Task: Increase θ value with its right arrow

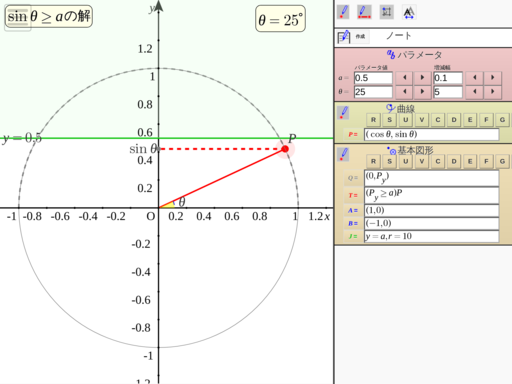Action: [422, 92]
